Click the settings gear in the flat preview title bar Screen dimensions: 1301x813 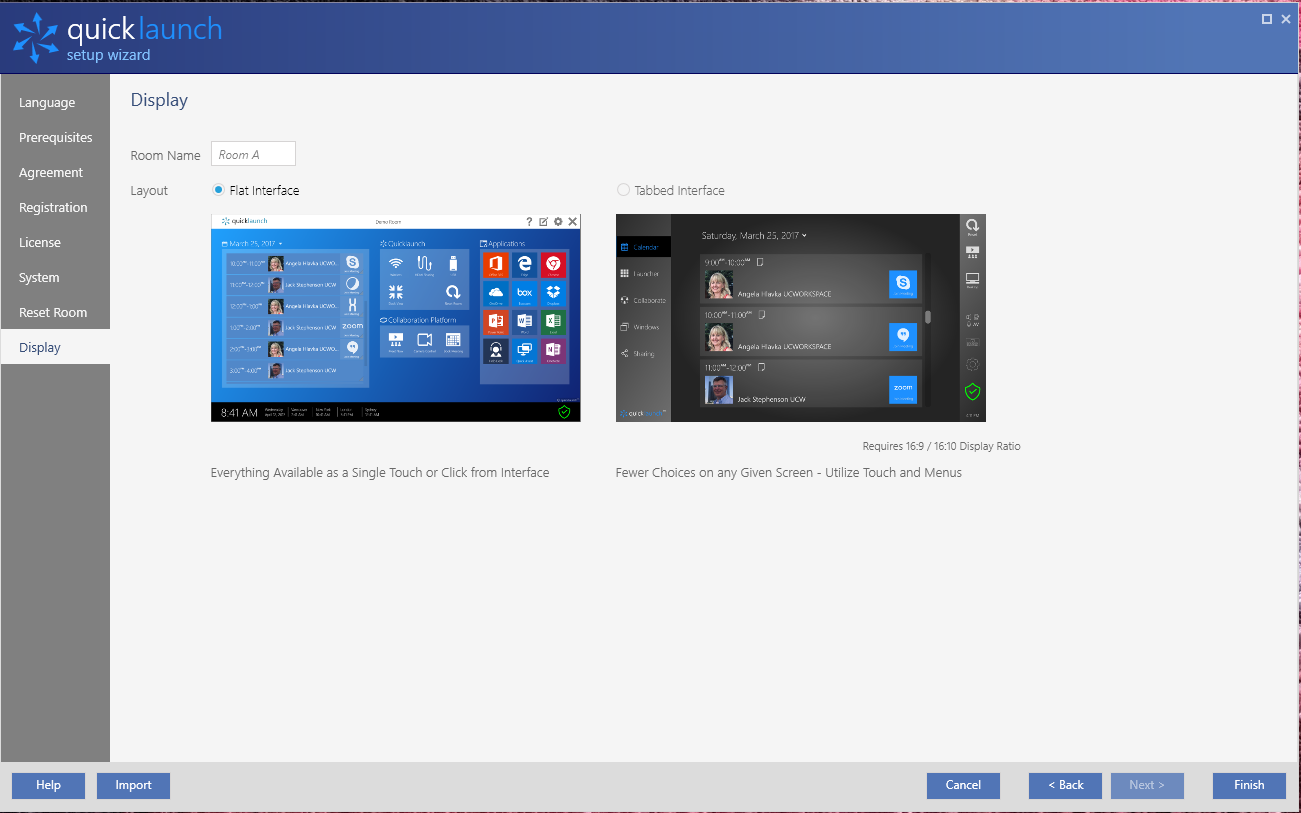pyautogui.click(x=558, y=221)
